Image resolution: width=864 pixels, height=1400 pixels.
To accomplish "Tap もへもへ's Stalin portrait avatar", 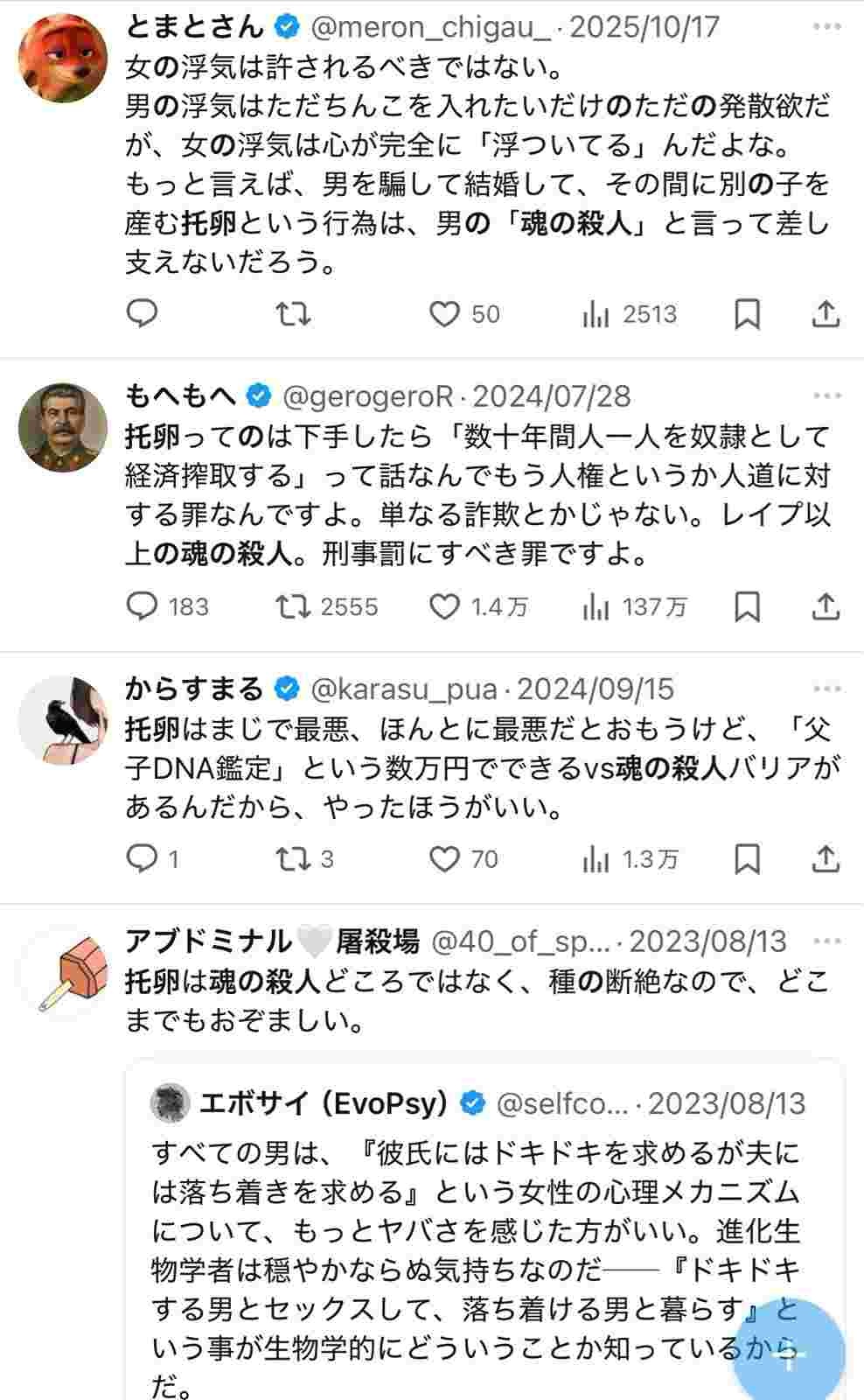I will click(62, 428).
